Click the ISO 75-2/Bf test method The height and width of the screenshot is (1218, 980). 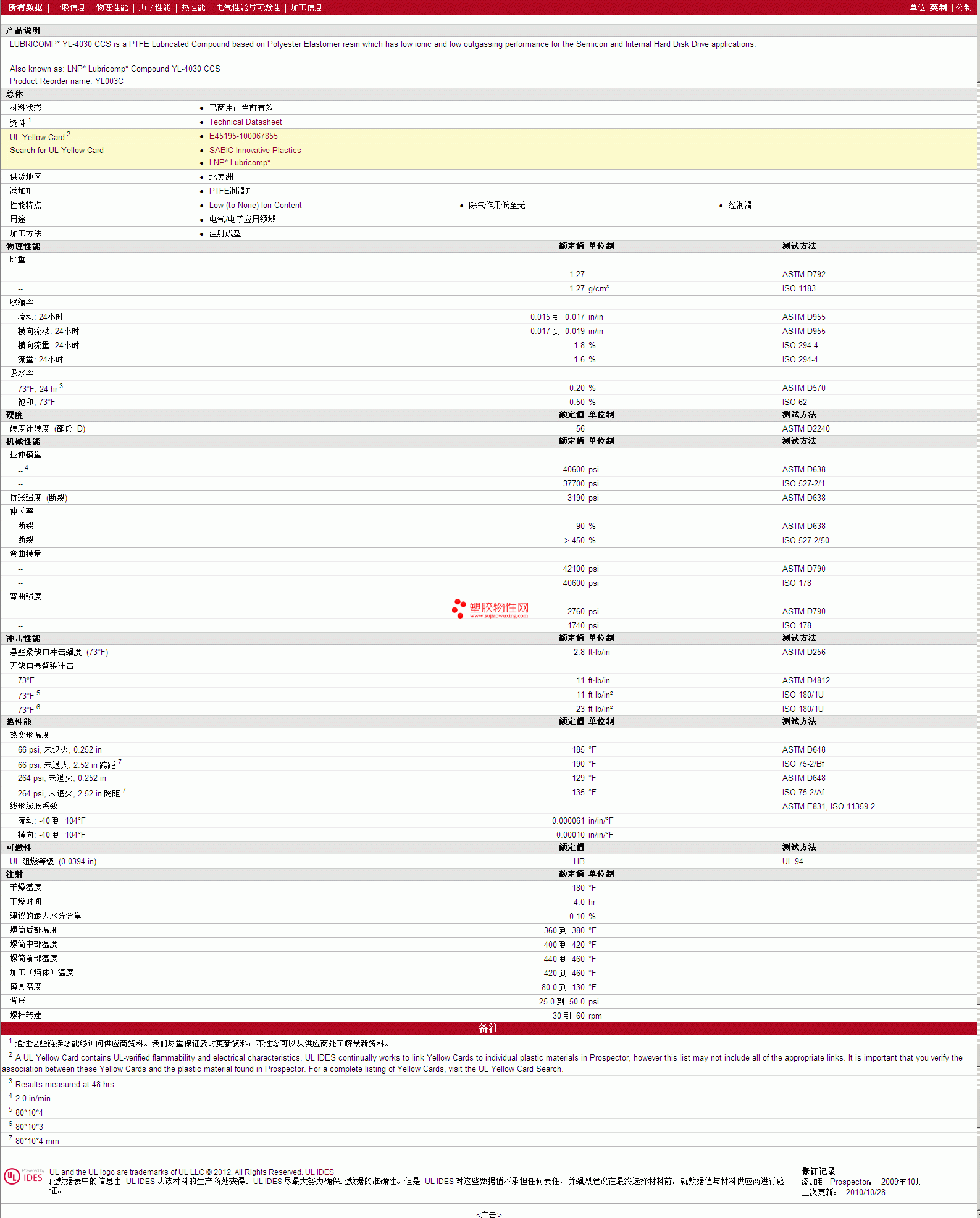coord(803,764)
